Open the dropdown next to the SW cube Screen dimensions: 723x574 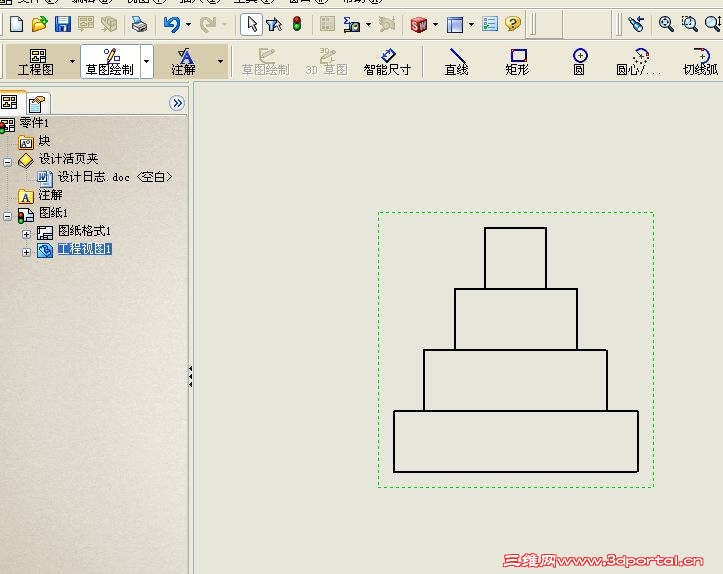pyautogui.click(x=435, y=24)
